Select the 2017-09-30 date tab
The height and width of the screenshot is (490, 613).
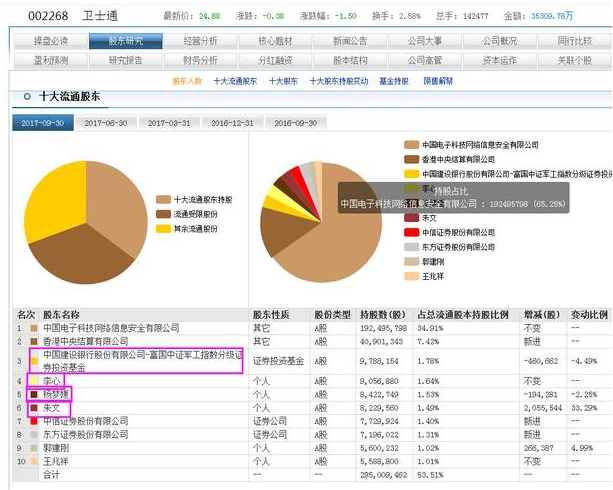pos(43,123)
